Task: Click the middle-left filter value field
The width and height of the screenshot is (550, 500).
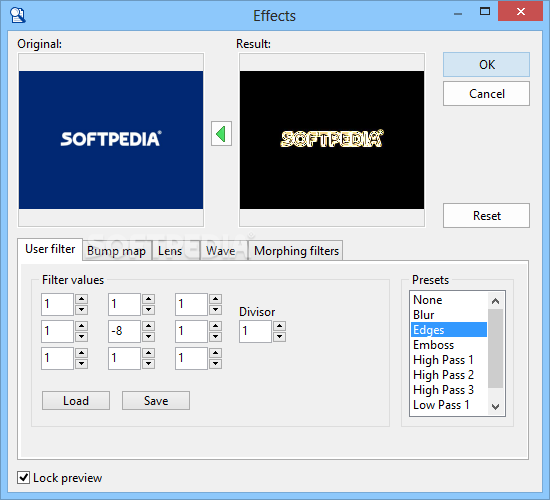Action: click(x=58, y=331)
